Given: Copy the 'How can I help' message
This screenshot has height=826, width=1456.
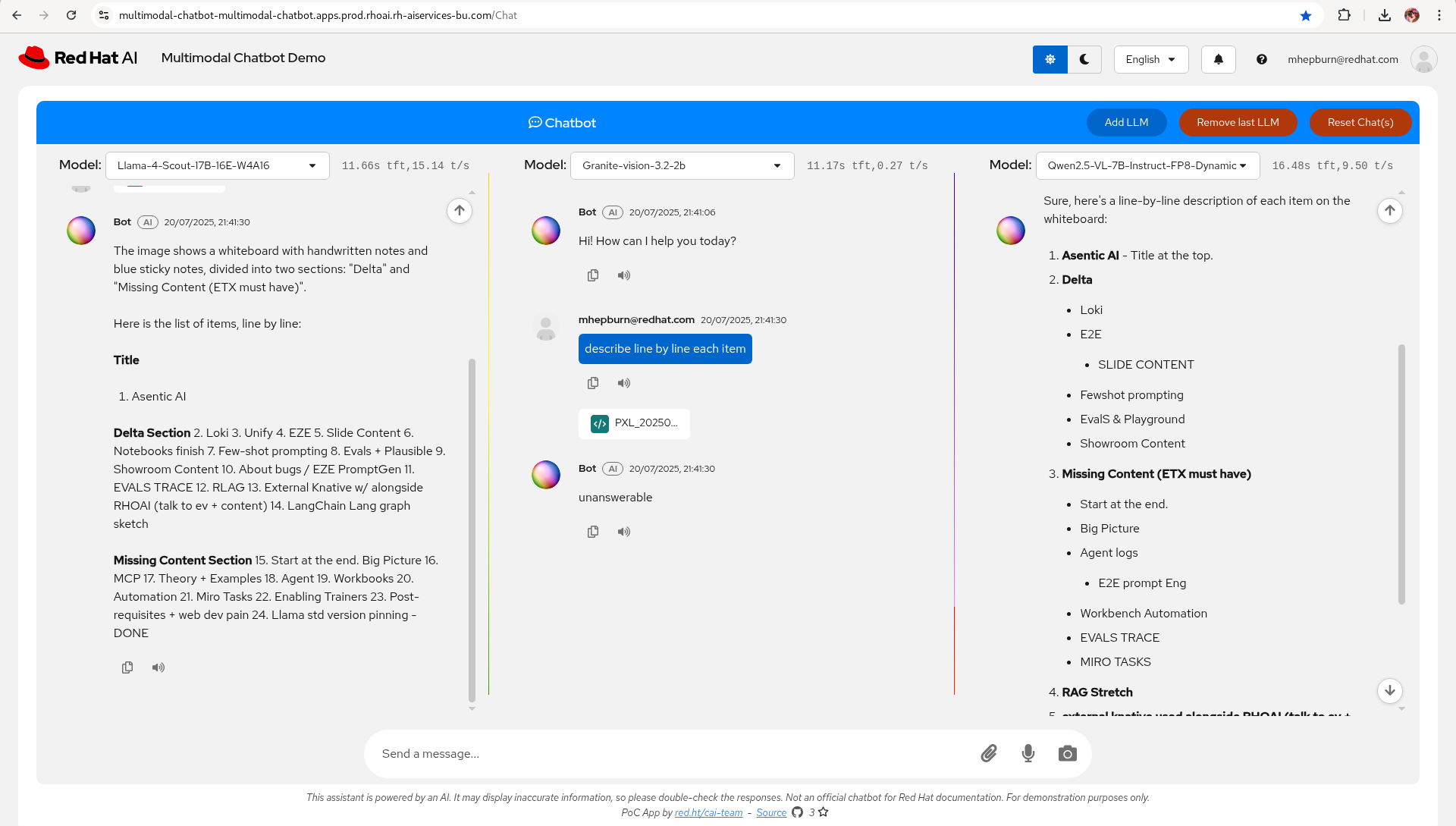Looking at the screenshot, I should coord(593,275).
